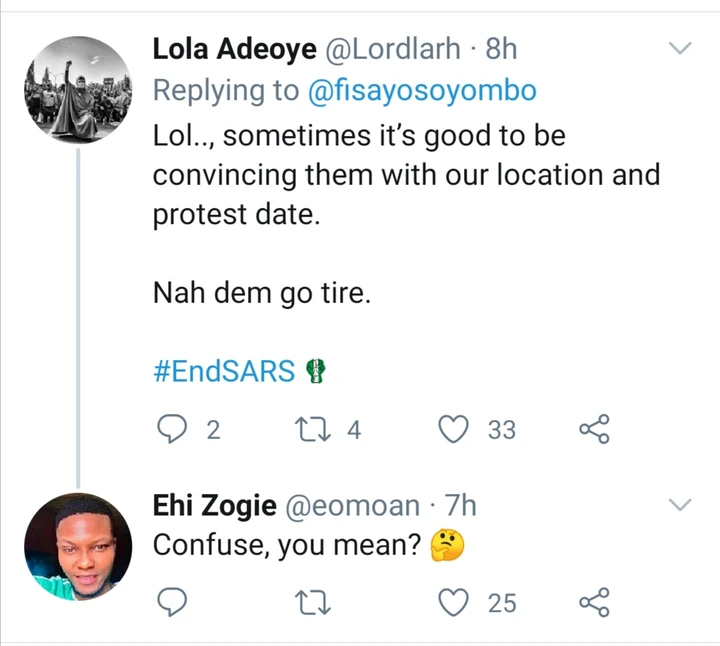Retweet Ehi Zogie's tweet

tap(312, 603)
